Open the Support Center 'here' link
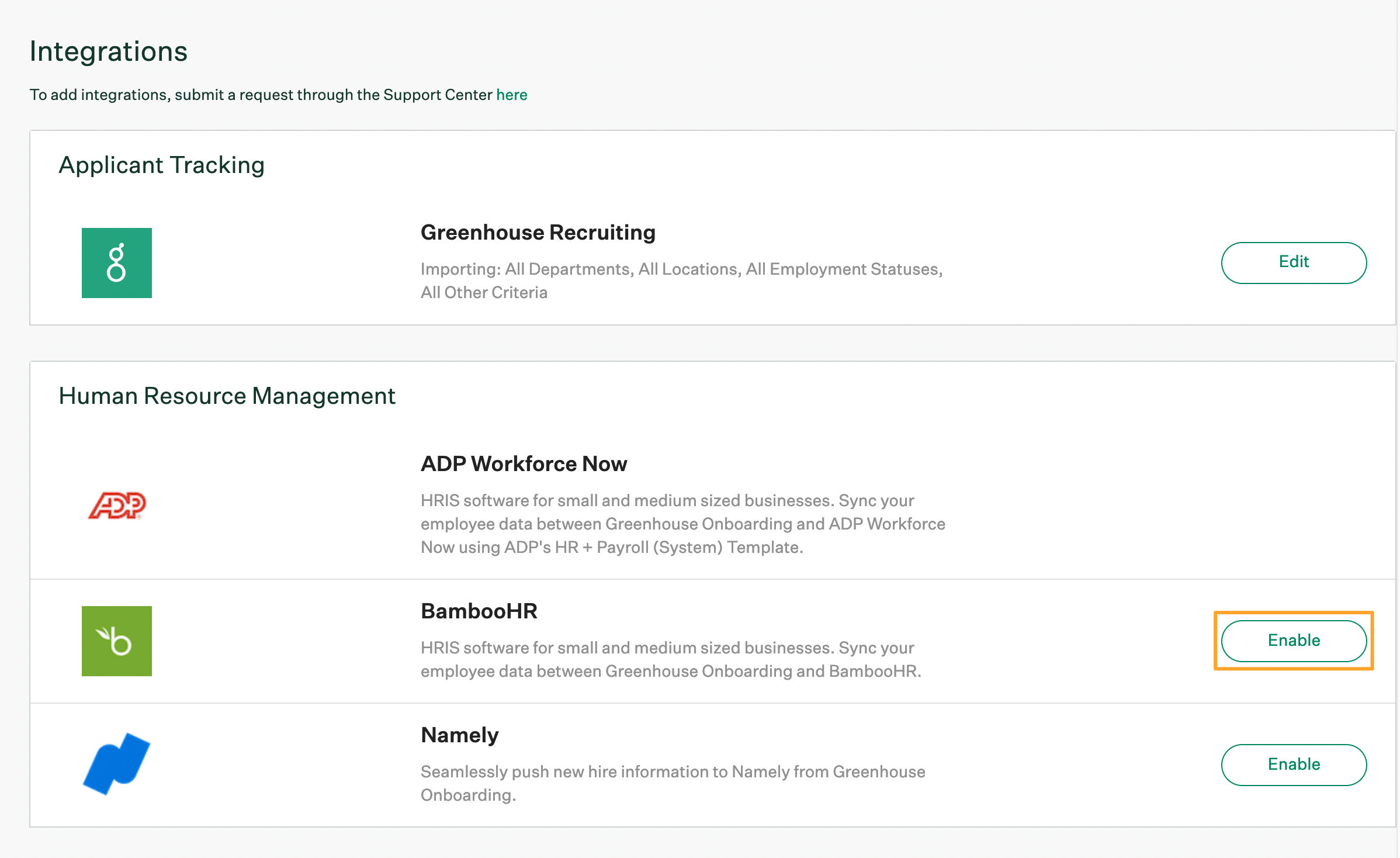The width and height of the screenshot is (1400, 858). click(511, 95)
